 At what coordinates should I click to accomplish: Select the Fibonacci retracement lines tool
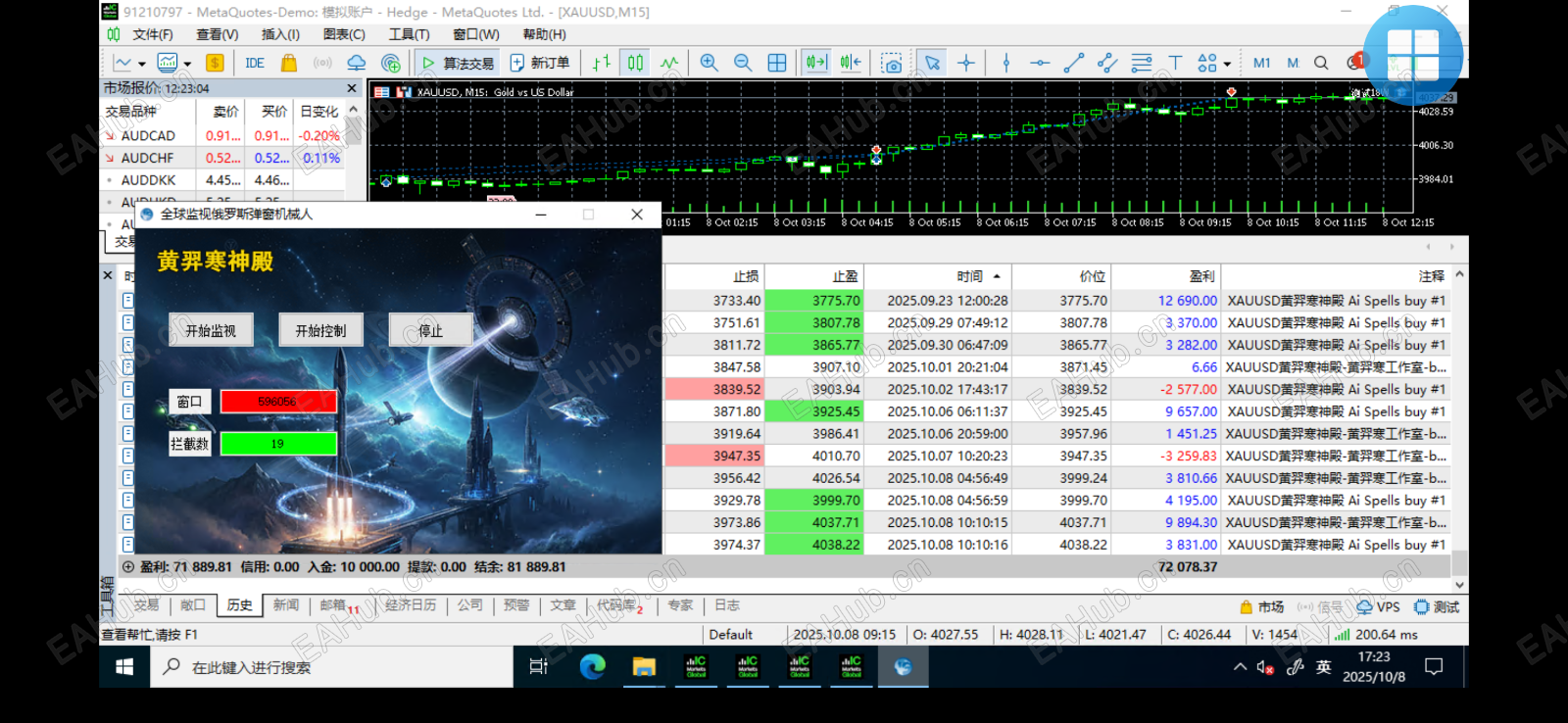pyautogui.click(x=1142, y=63)
